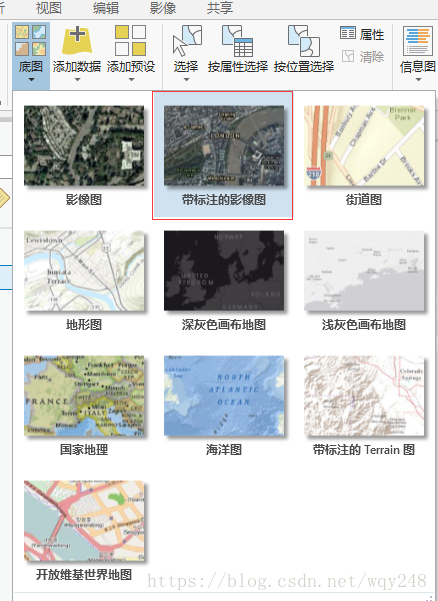Viewport: 438px width, 601px height.
Task: Expand the 添加预设 dropdown arrow
Action: [x=131, y=80]
